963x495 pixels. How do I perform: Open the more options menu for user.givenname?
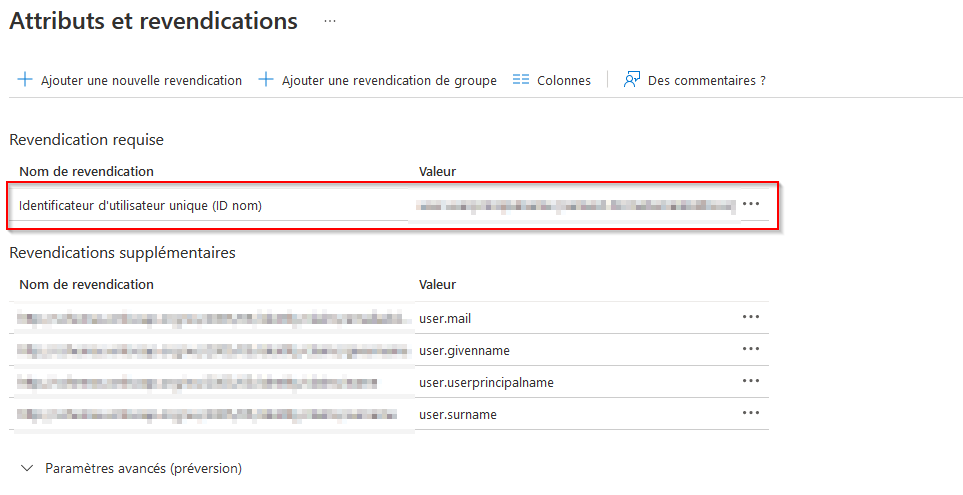tap(751, 349)
